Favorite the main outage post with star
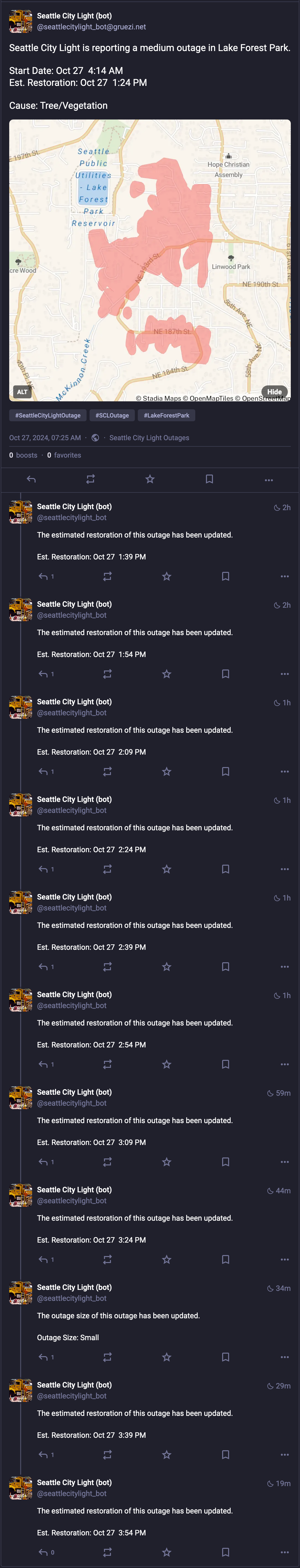The width and height of the screenshot is (300, 1568). point(150,480)
